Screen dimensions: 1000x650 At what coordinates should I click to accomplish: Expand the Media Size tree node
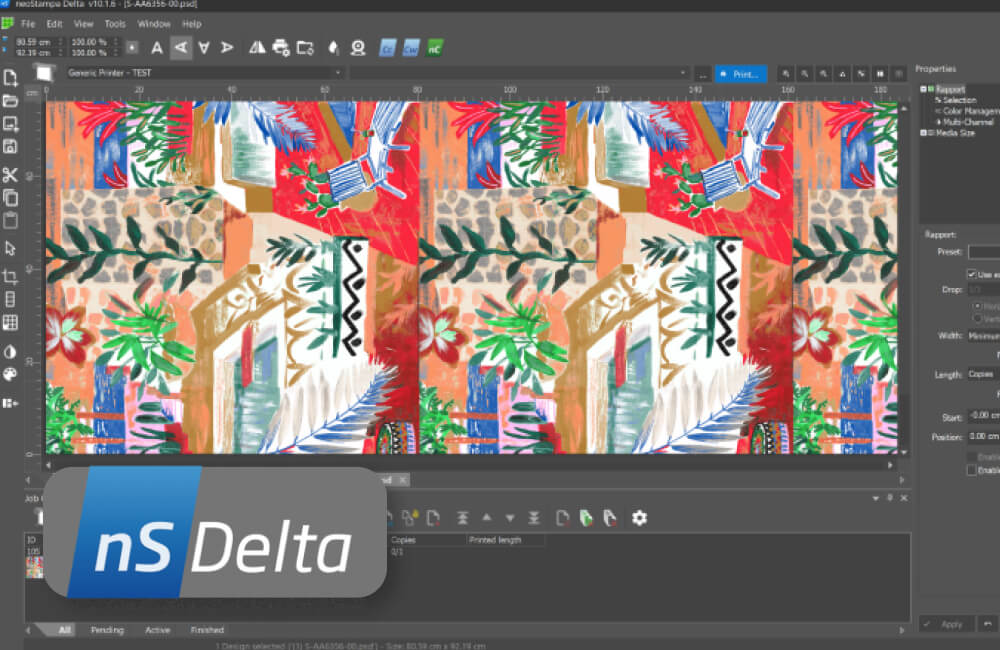(923, 133)
